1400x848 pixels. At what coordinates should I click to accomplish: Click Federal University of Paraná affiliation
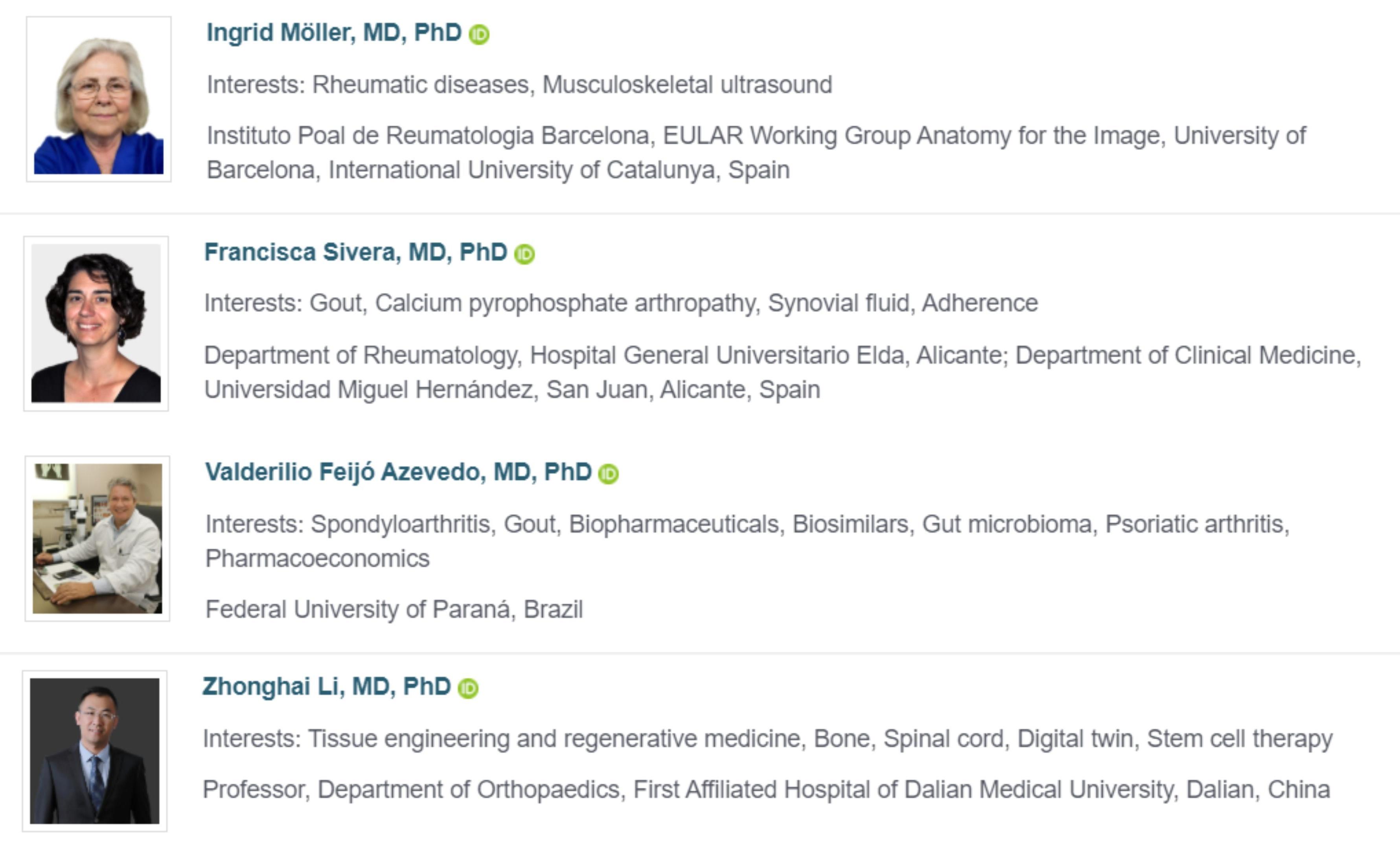click(394, 609)
